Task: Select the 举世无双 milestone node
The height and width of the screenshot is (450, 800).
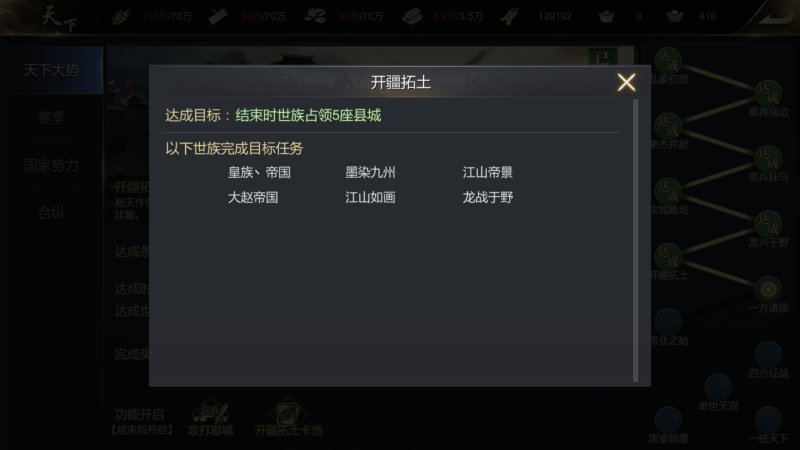Action: tap(718, 387)
